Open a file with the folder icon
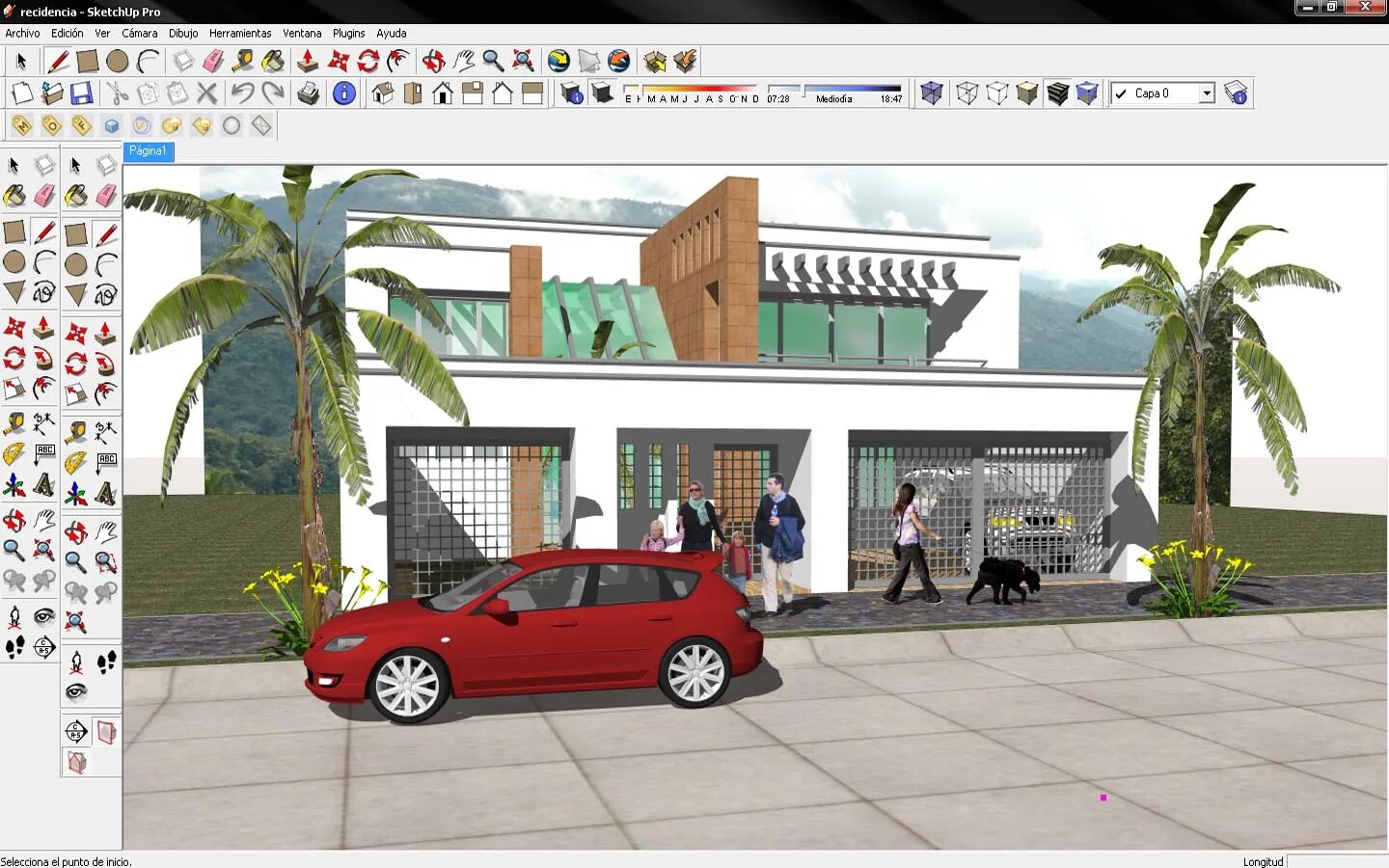The height and width of the screenshot is (868, 1389). tap(52, 94)
